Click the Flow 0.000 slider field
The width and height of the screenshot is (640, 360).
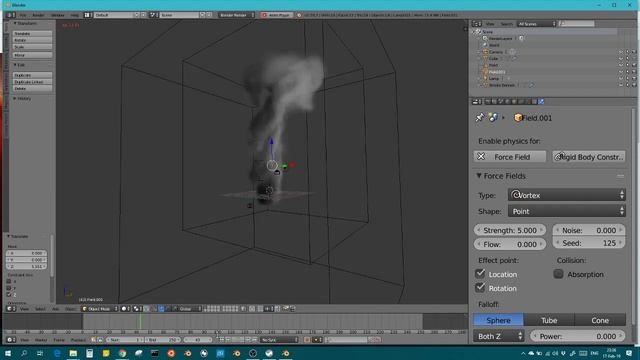click(x=510, y=244)
